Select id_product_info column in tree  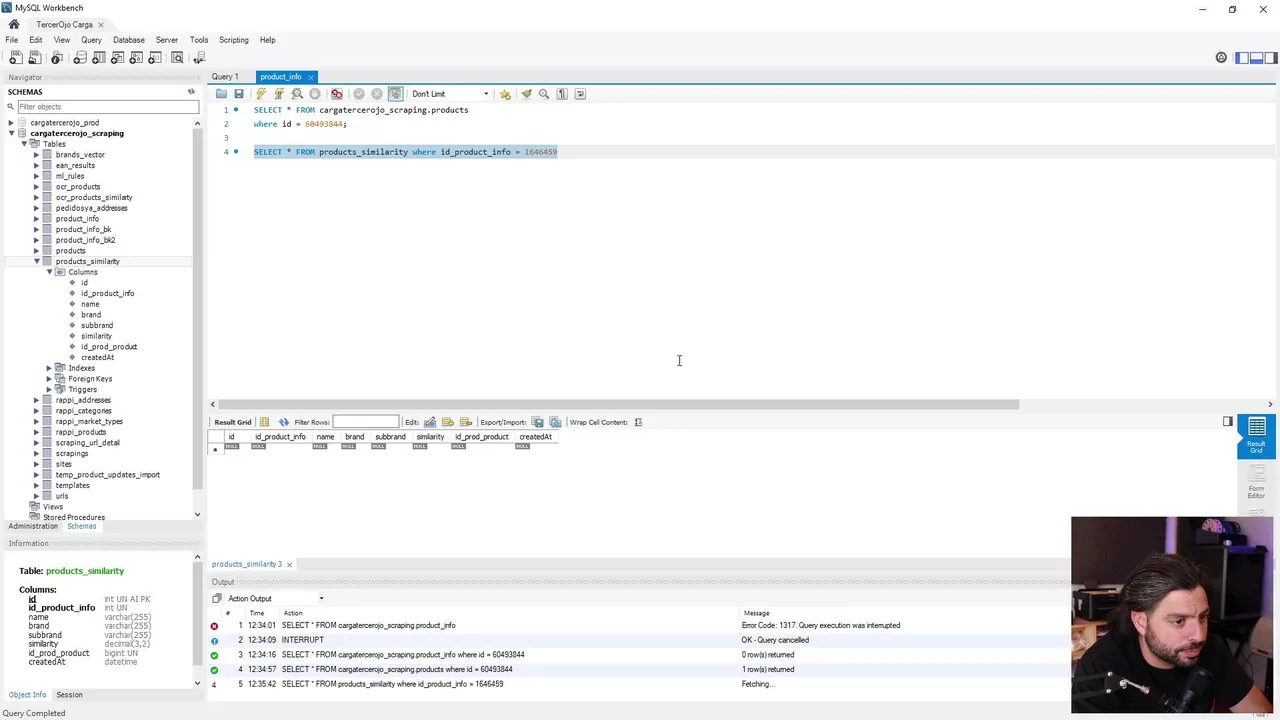tap(107, 293)
